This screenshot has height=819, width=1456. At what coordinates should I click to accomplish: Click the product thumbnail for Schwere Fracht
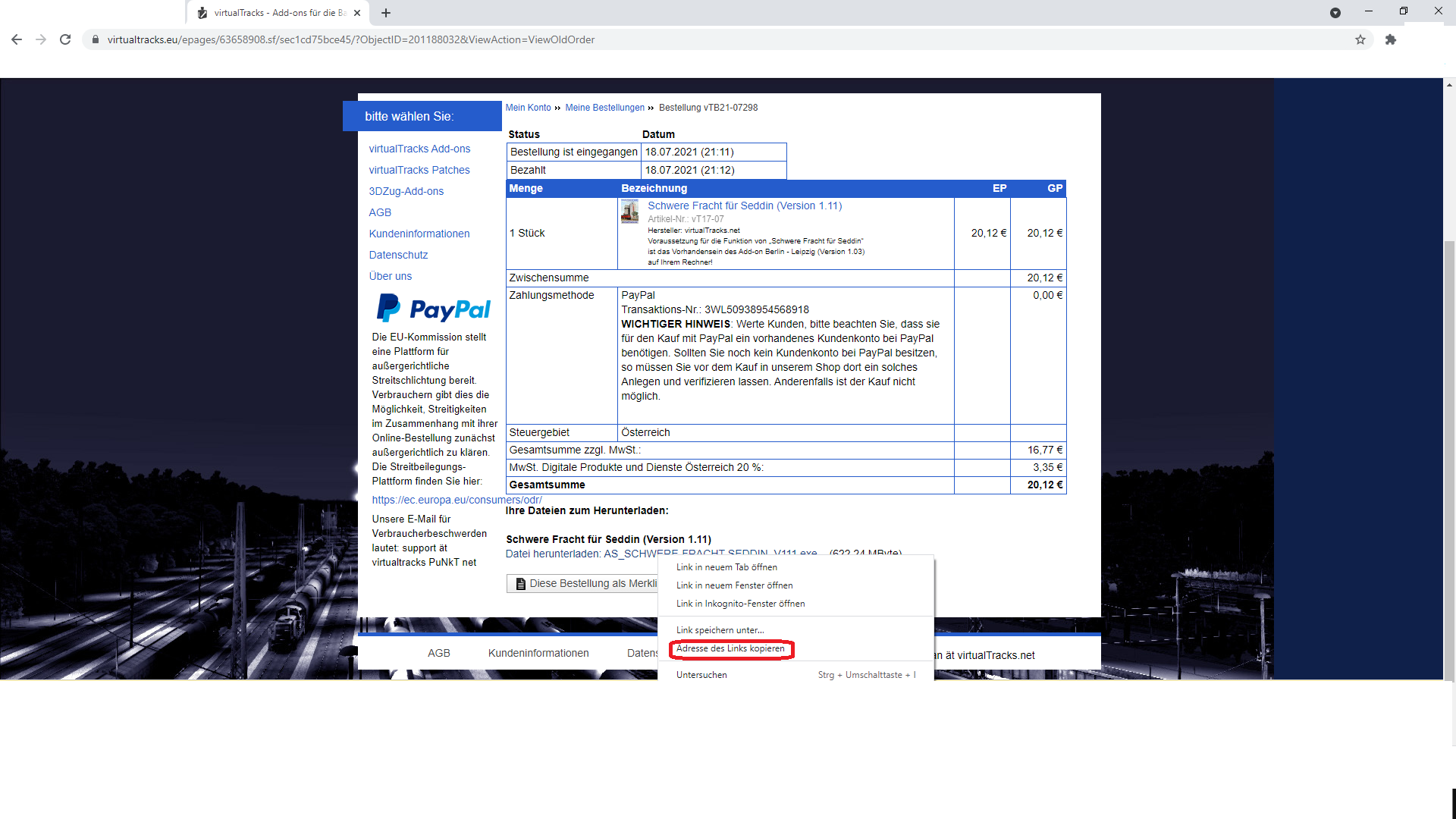tap(629, 212)
